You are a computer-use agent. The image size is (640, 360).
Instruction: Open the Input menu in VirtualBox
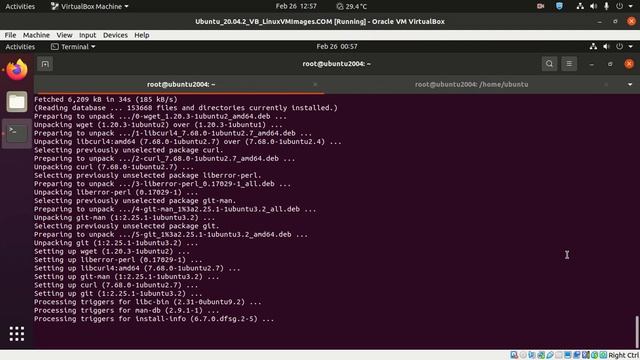tap(87, 35)
